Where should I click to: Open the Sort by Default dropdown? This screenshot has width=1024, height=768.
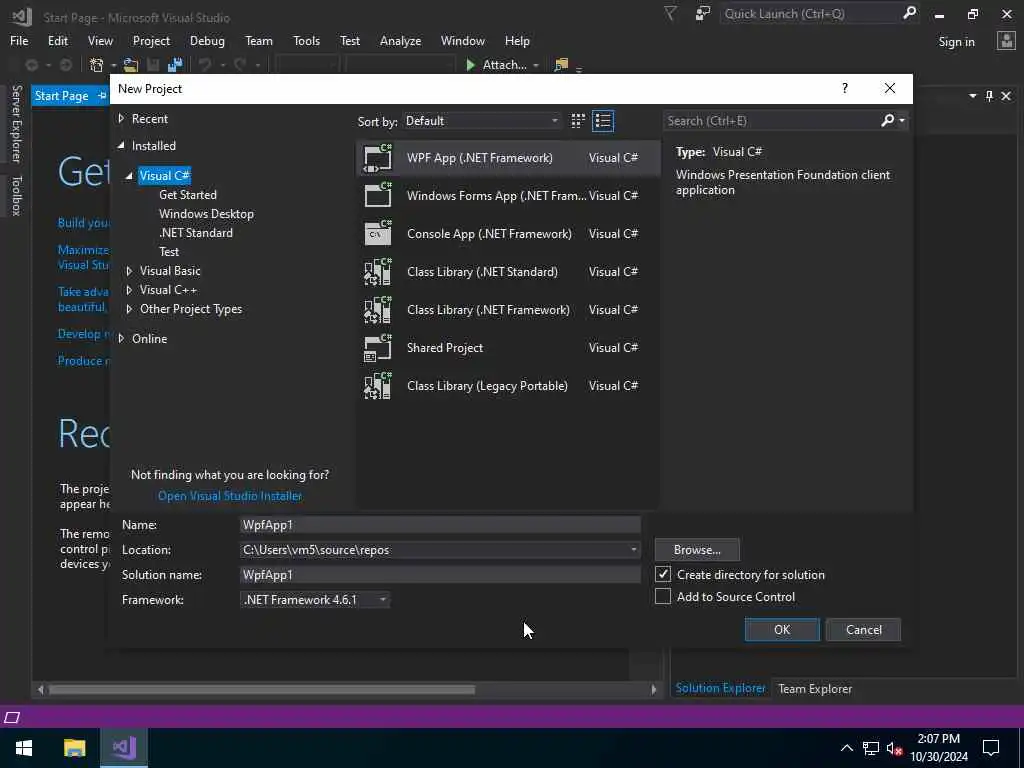pyautogui.click(x=481, y=121)
